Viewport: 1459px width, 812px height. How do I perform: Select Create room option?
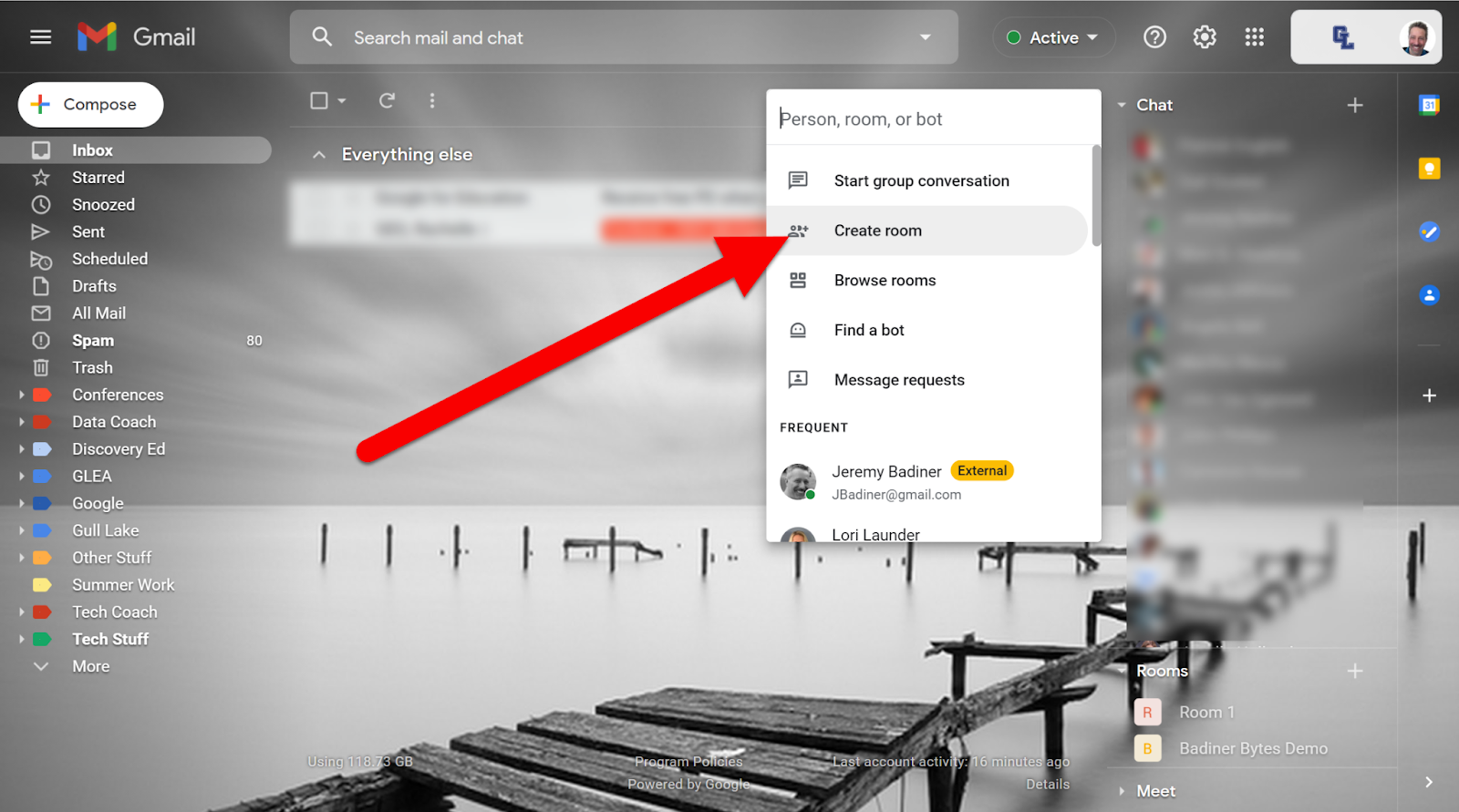click(928, 231)
